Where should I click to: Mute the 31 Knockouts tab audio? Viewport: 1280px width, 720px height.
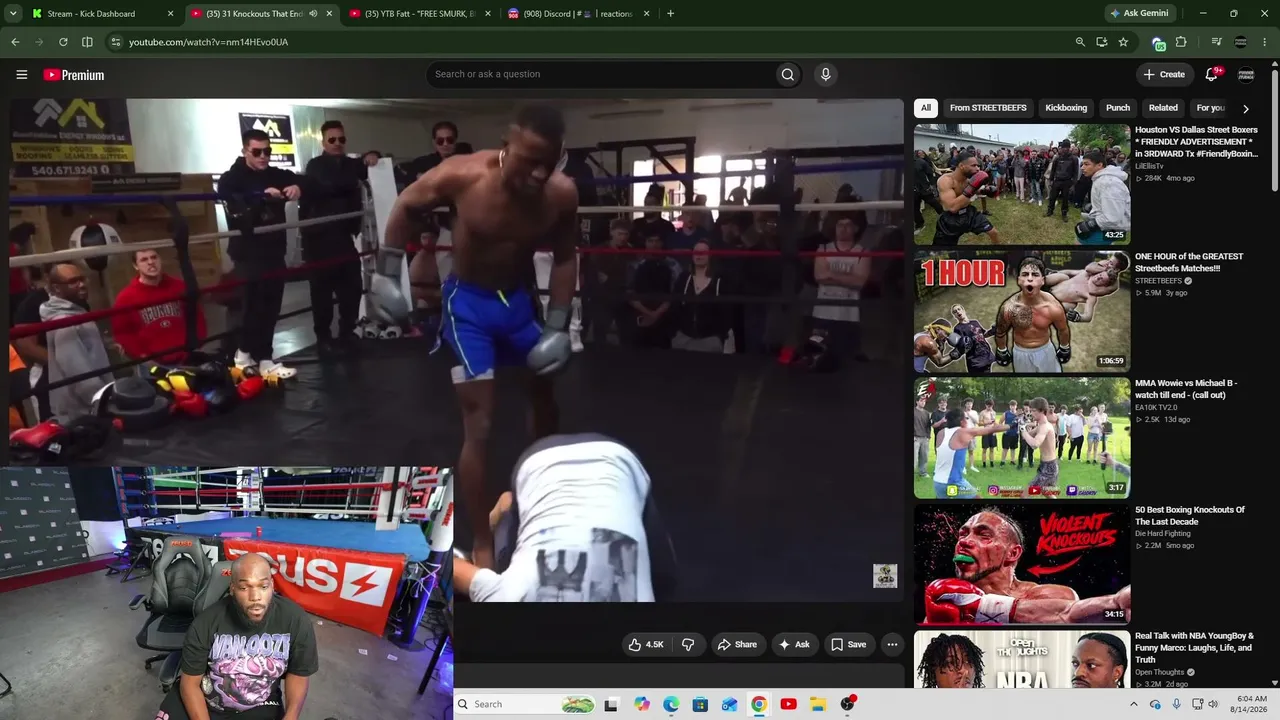313,14
